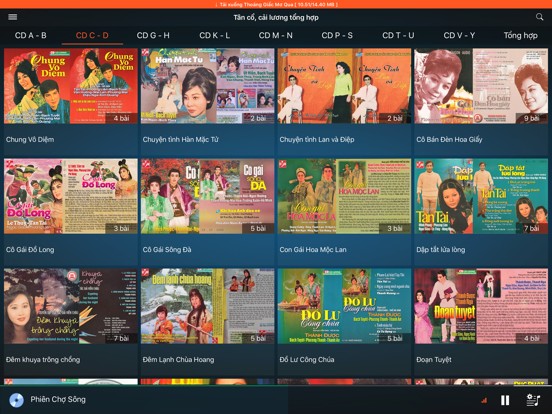Viewport: 552px width, 414px height.
Task: Click the title Chuyện tình Lan và Điệp
Action: [317, 139]
